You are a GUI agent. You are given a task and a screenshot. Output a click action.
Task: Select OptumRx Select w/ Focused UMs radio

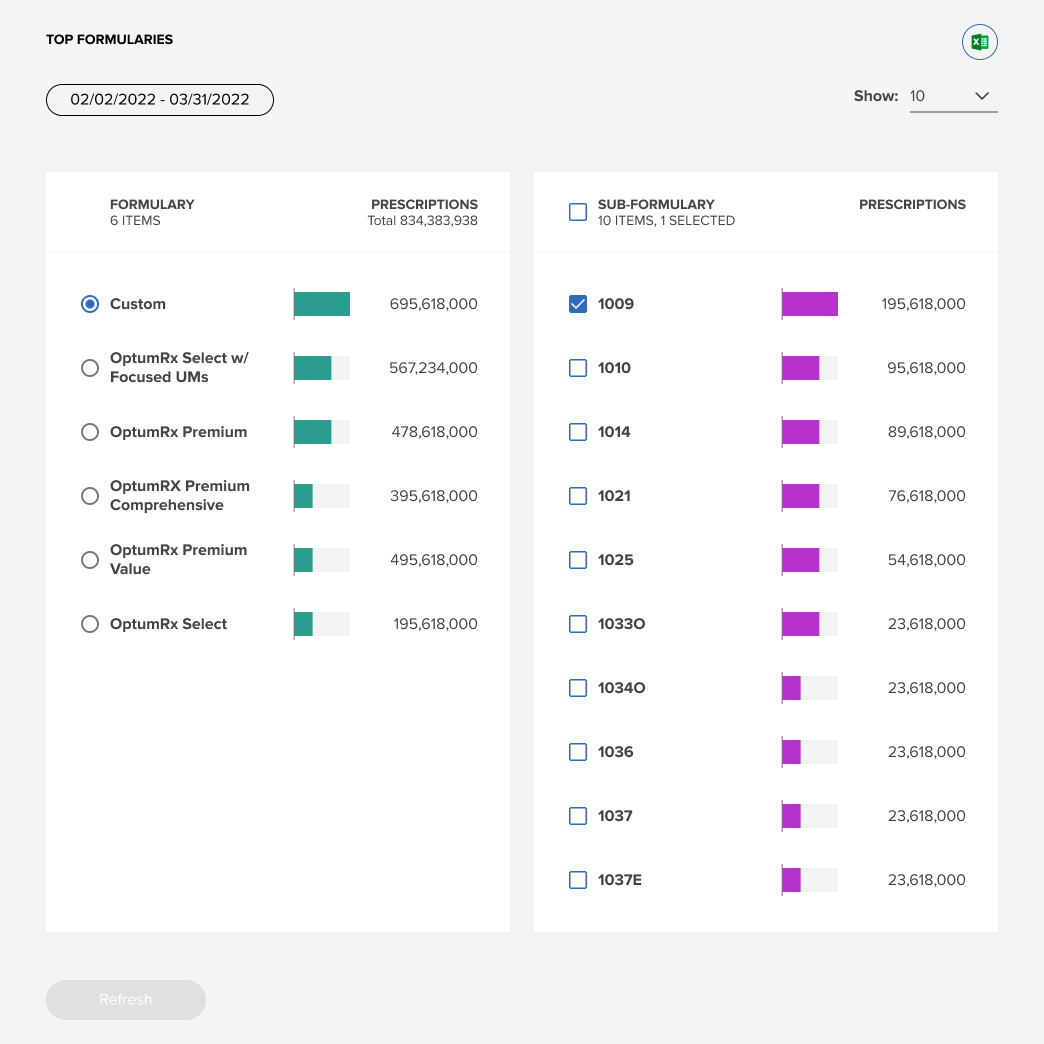pos(90,368)
